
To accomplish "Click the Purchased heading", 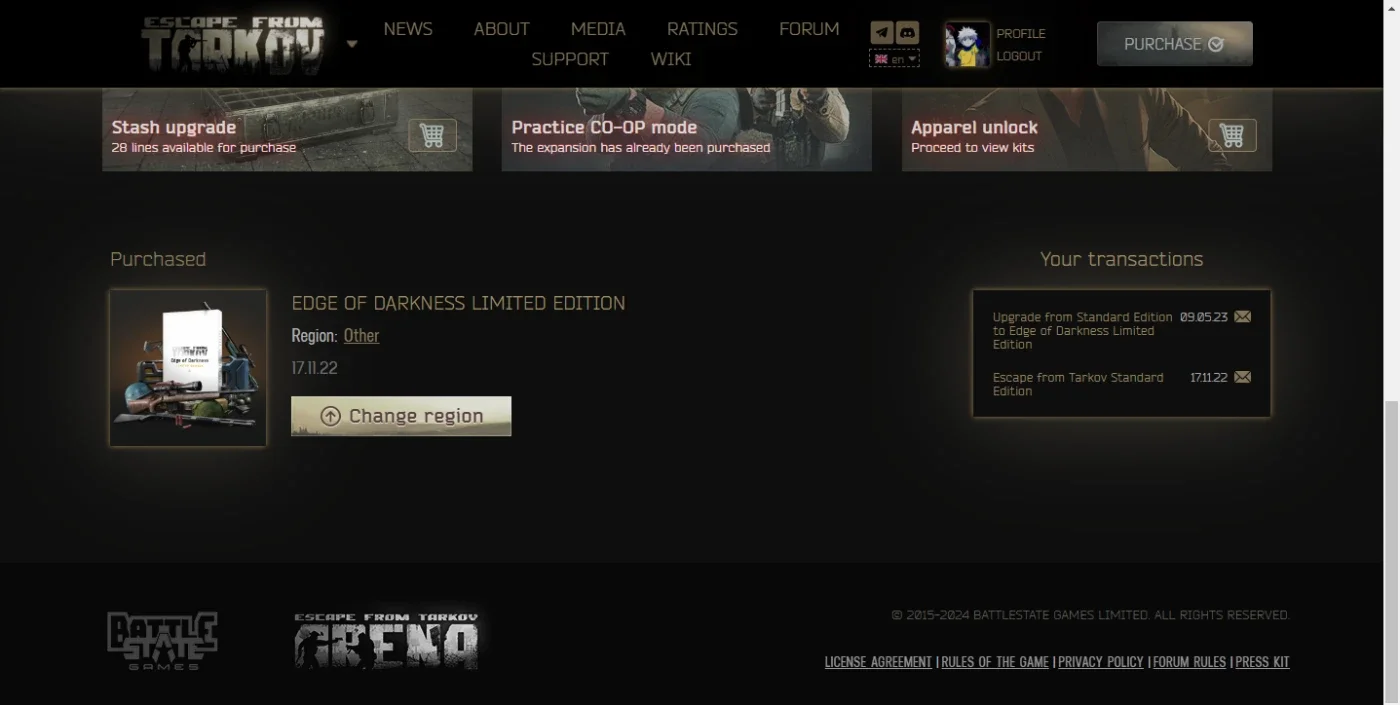I will click(x=158, y=259).
